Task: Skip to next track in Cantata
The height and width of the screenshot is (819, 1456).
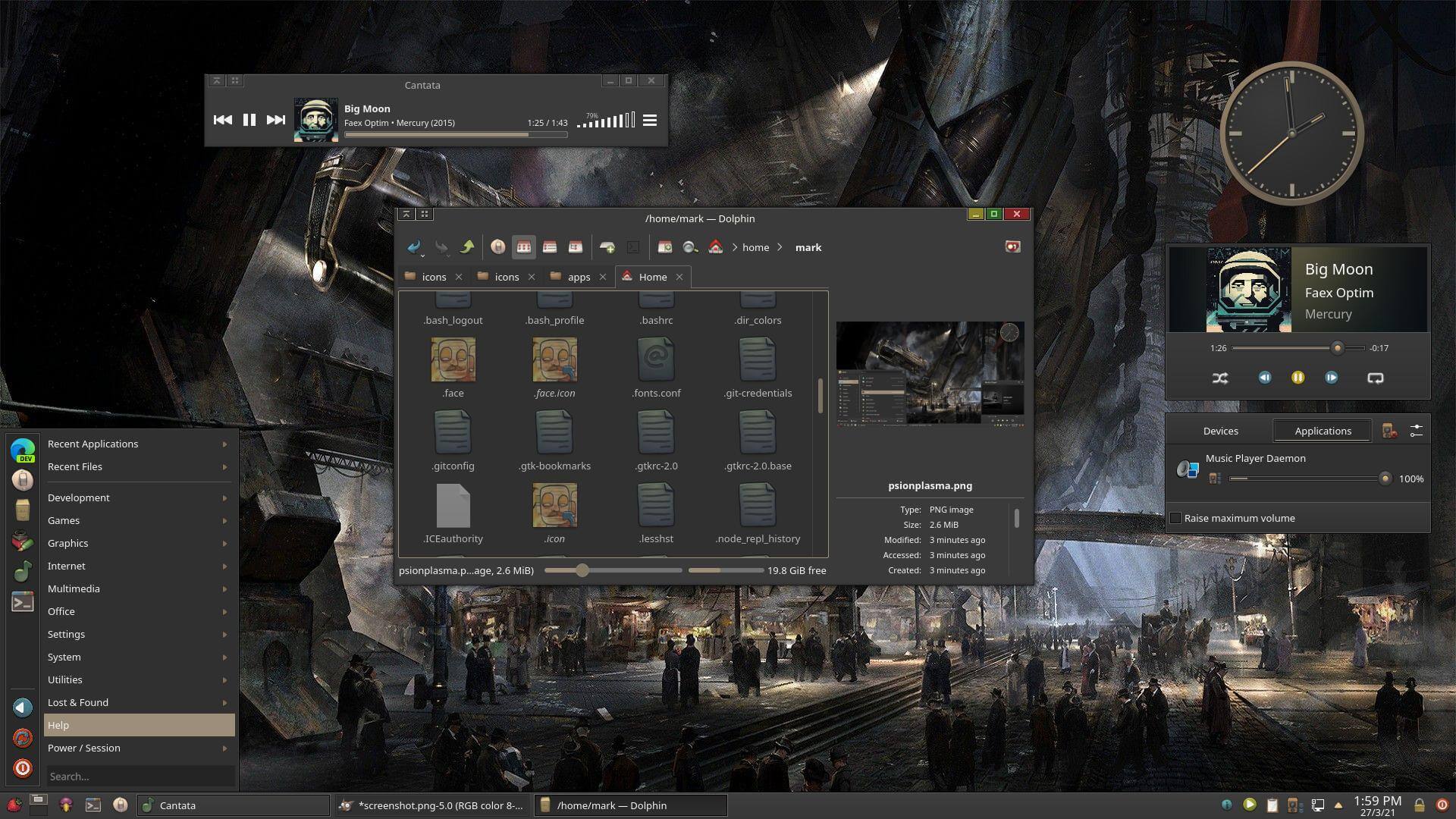Action: coord(276,120)
